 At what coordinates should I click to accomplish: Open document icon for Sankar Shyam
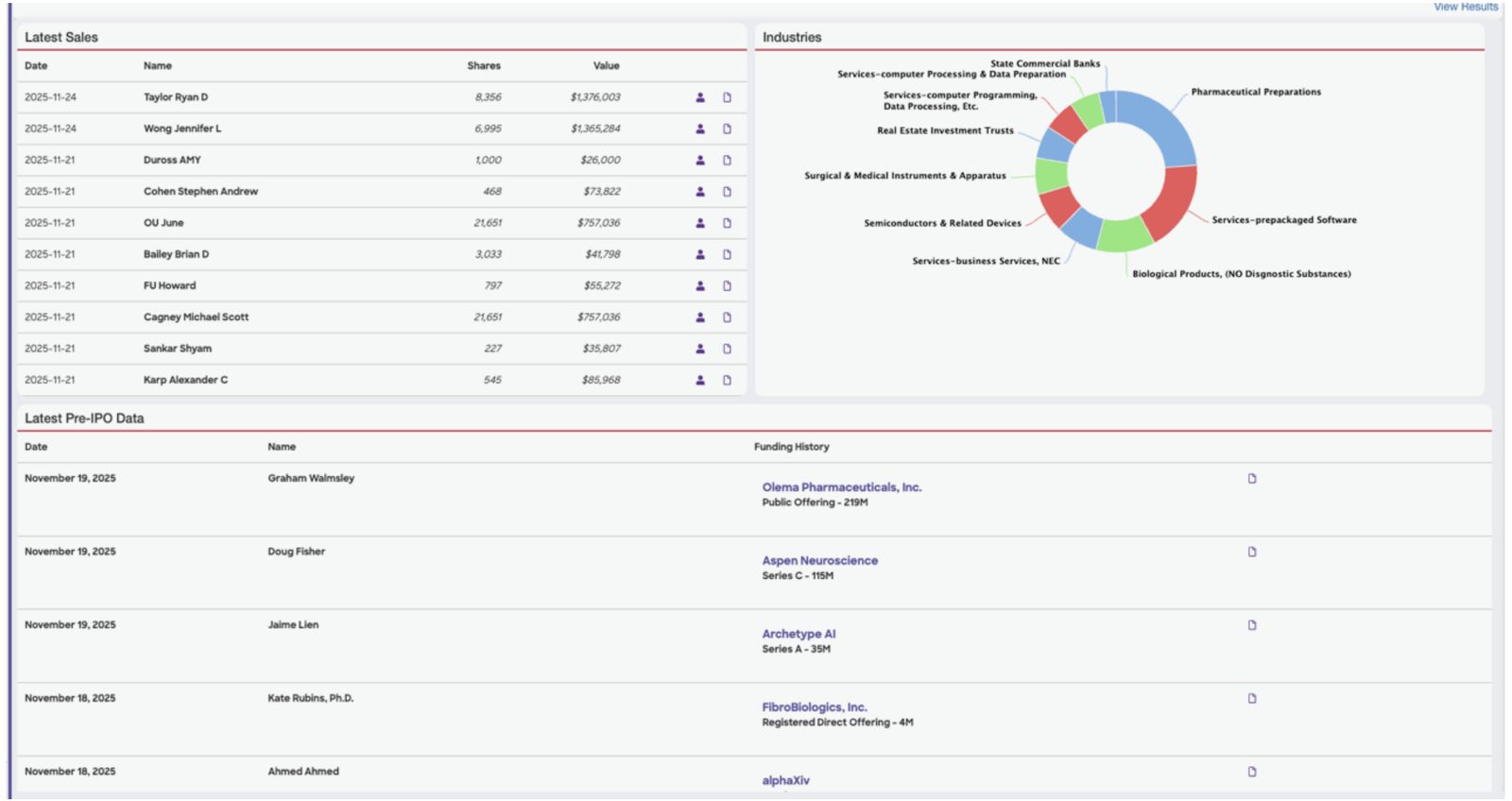(x=727, y=349)
